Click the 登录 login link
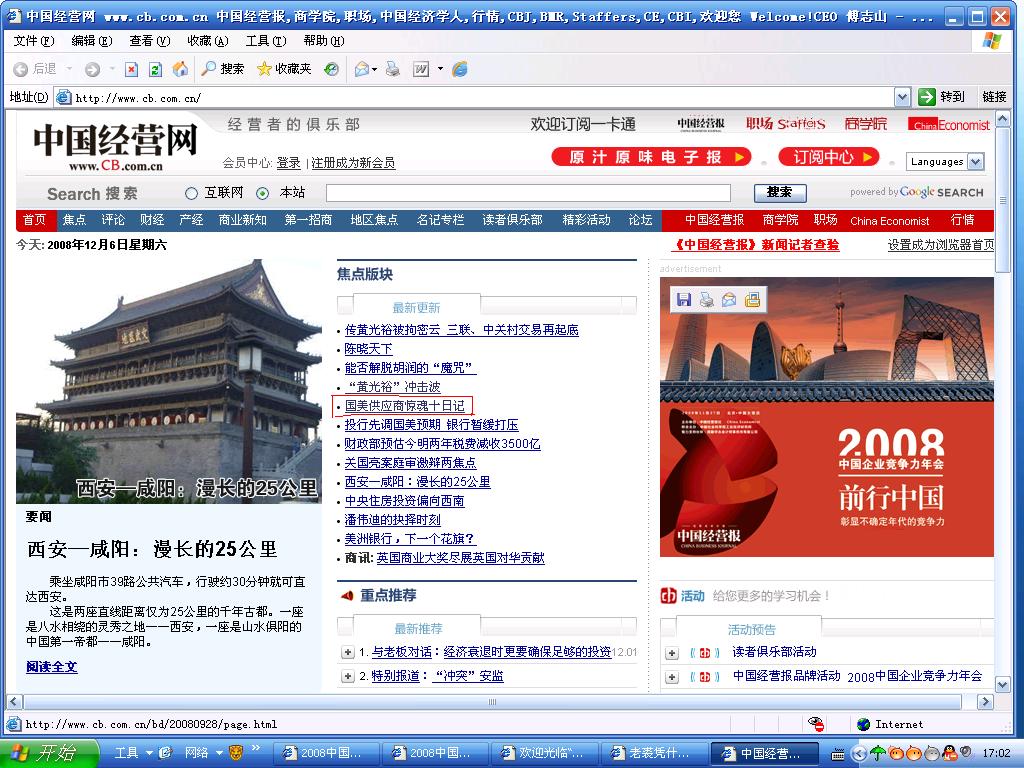 point(289,163)
